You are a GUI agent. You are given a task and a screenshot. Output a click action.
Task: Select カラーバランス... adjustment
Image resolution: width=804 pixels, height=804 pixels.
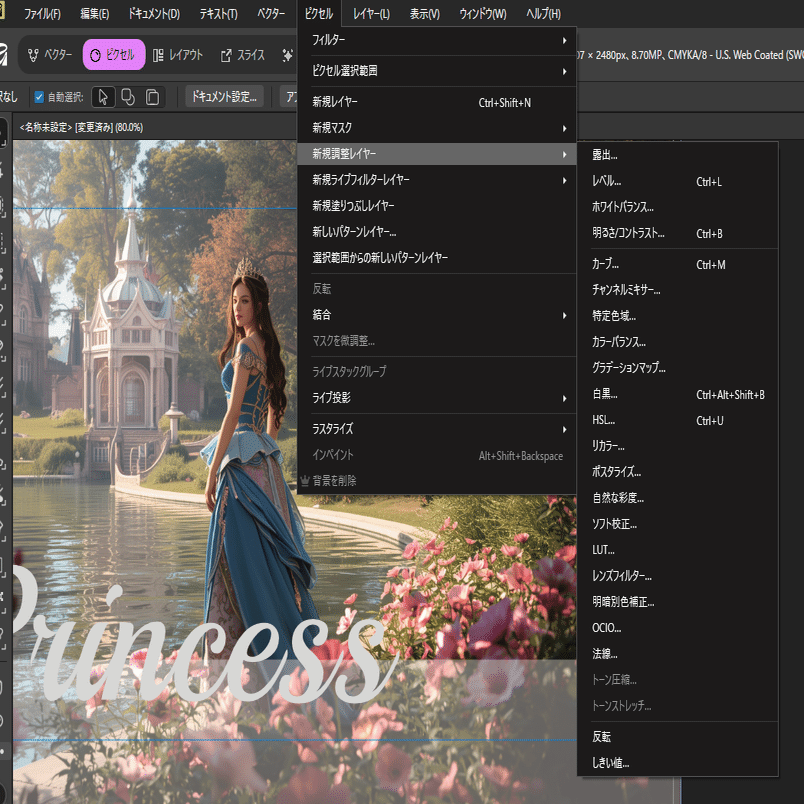(678, 342)
